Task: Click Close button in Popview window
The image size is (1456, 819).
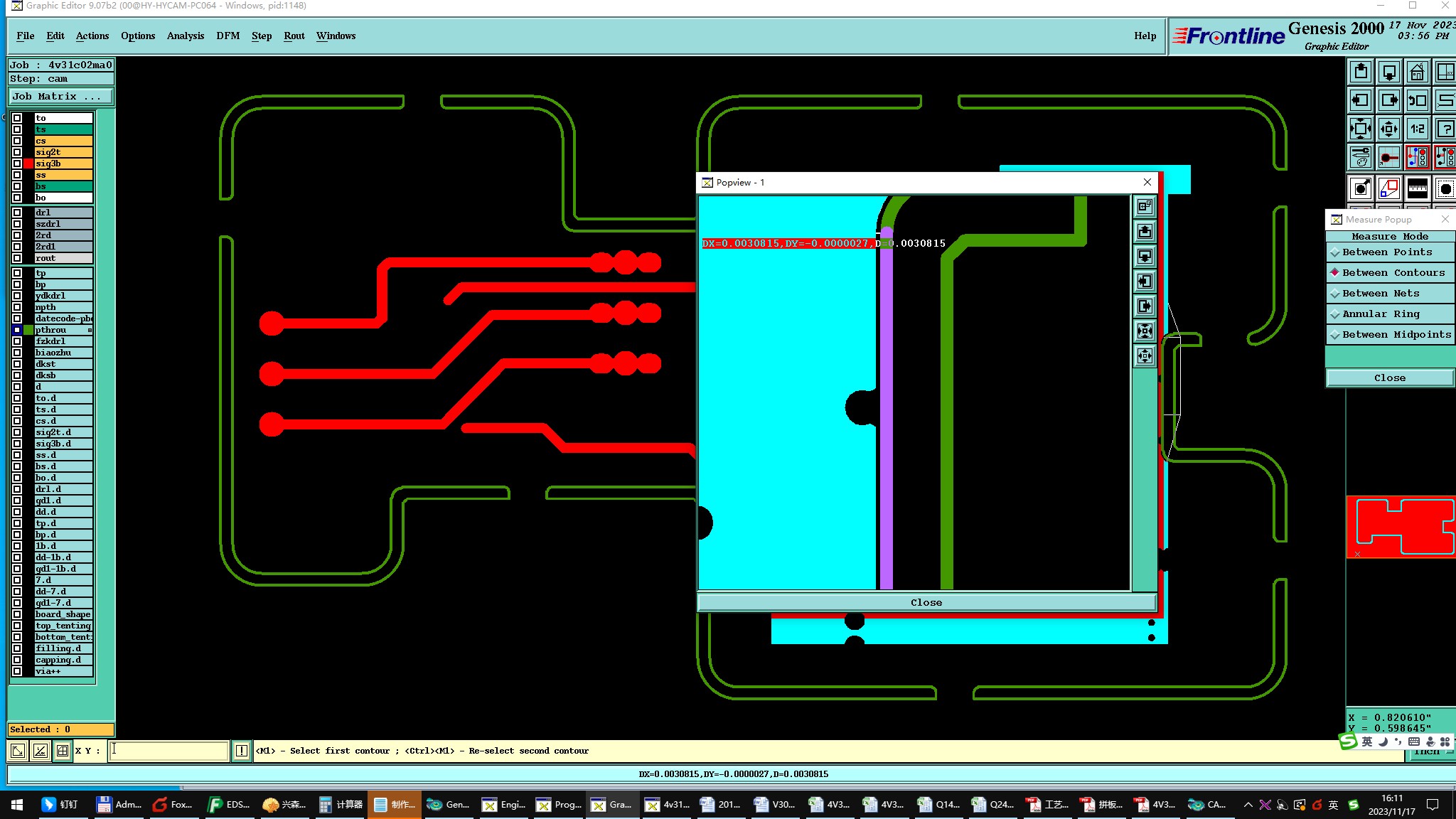Action: 926,602
